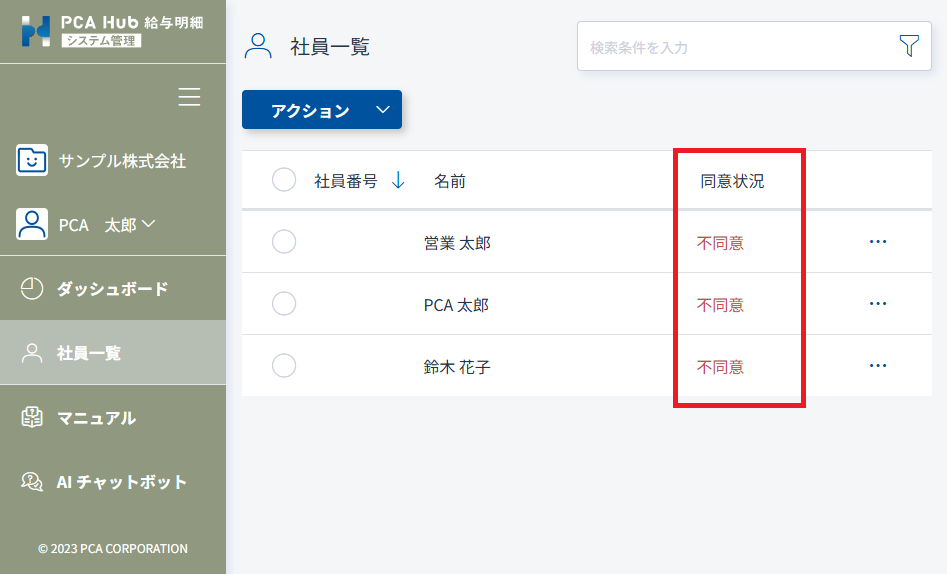
Task: Open the ダッシュボード menu item
Action: click(x=113, y=289)
